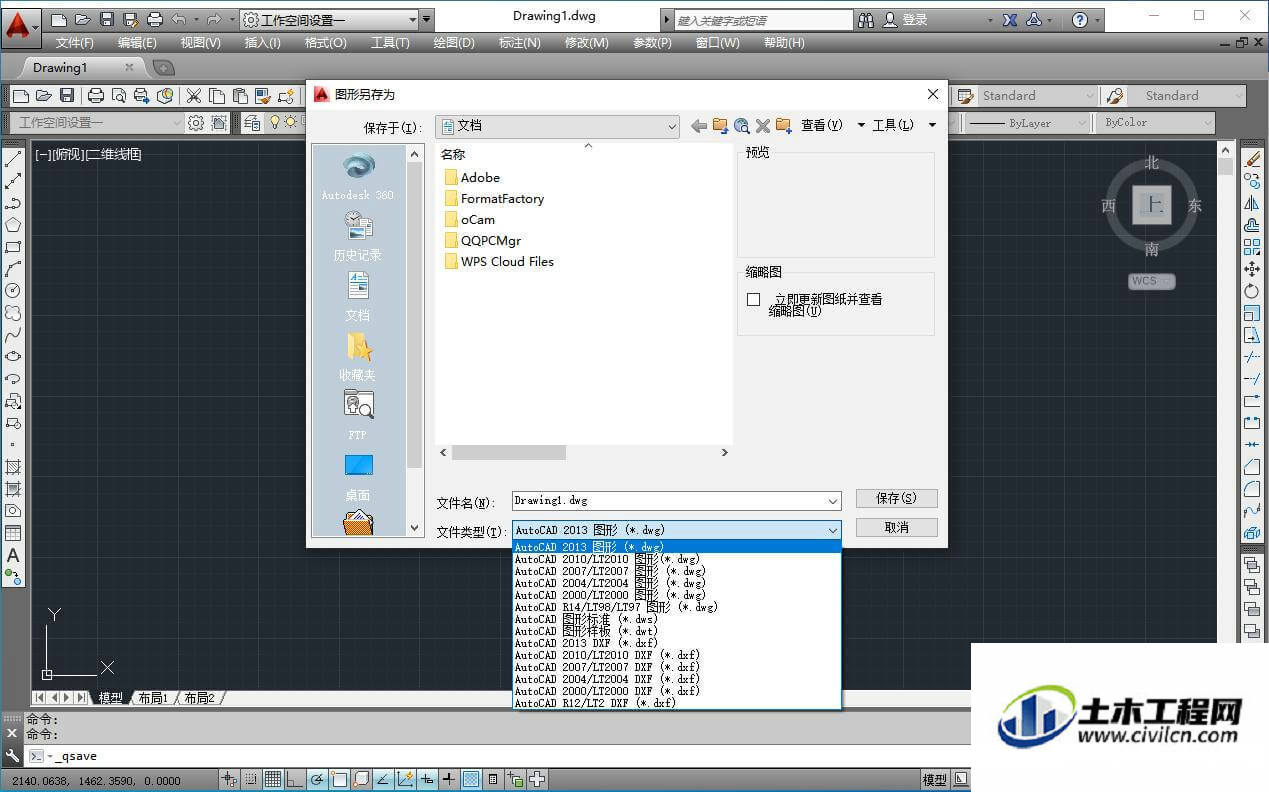The height and width of the screenshot is (792, 1269).
Task: Go up one folder level in the save dialog
Action: (720, 125)
